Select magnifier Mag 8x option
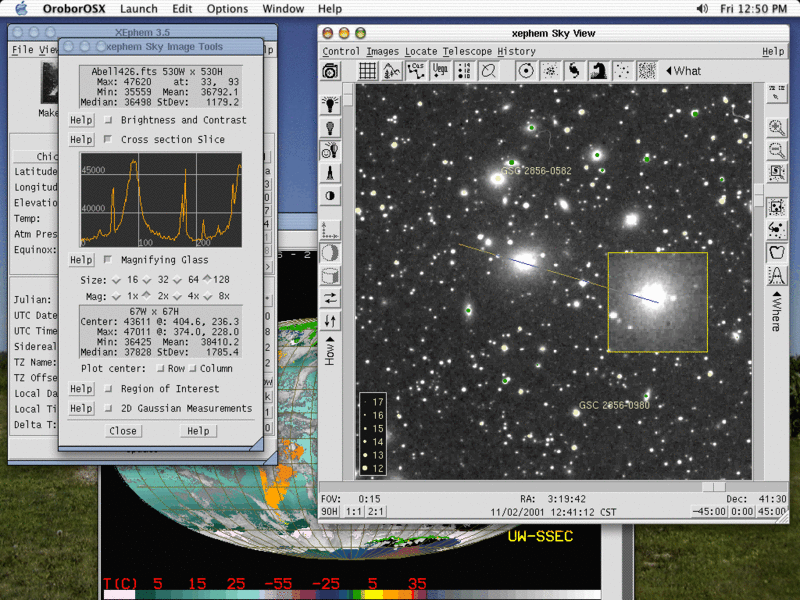The width and height of the screenshot is (800, 600). pyautogui.click(x=208, y=296)
